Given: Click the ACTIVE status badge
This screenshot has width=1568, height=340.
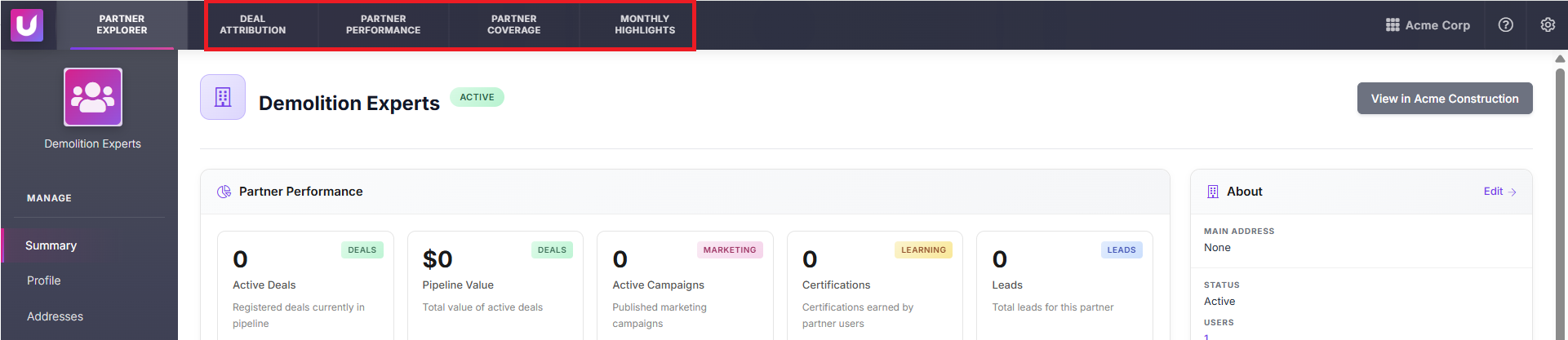Looking at the screenshot, I should tap(478, 97).
